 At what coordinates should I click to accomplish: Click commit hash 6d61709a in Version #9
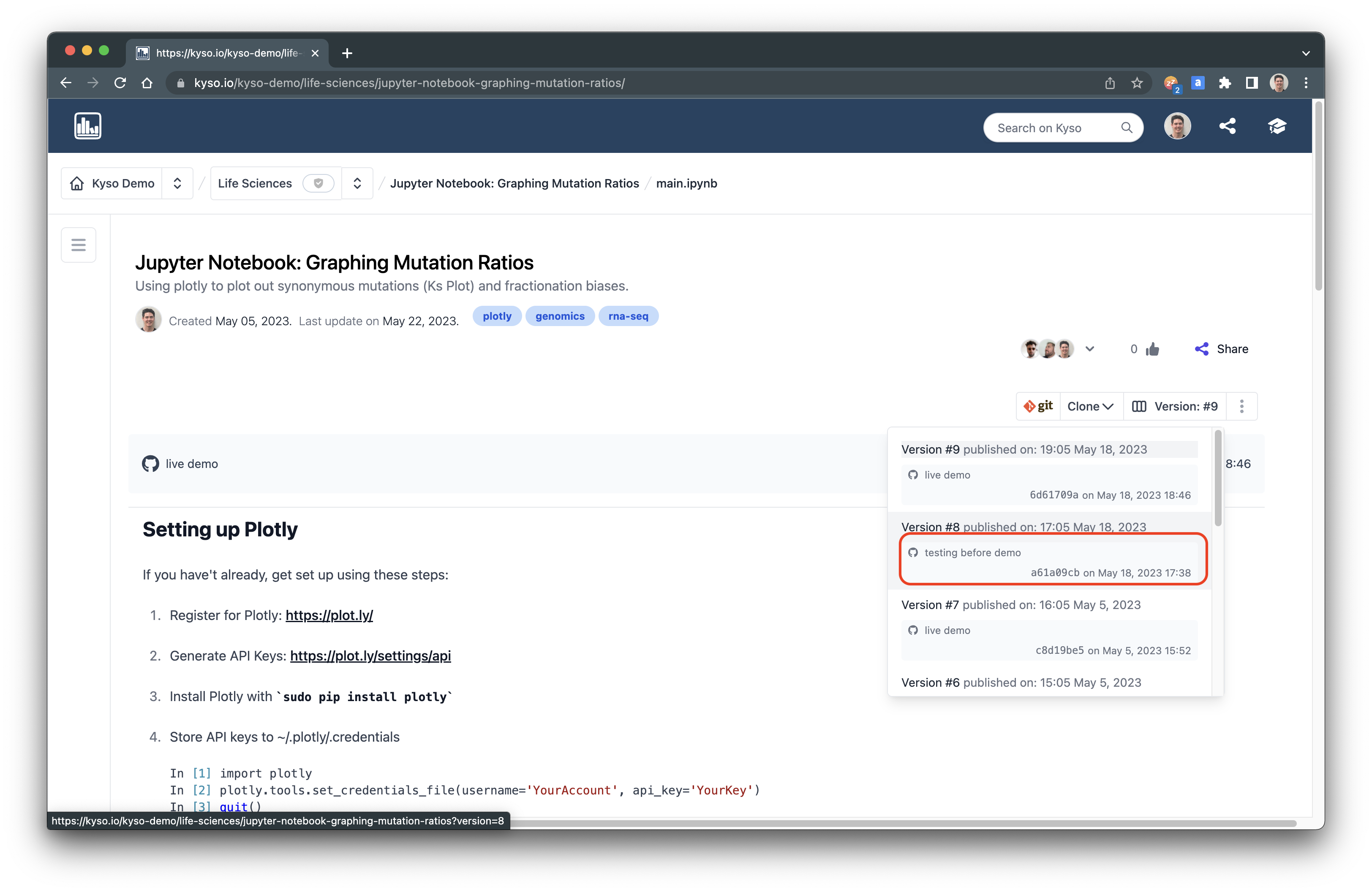click(1054, 495)
